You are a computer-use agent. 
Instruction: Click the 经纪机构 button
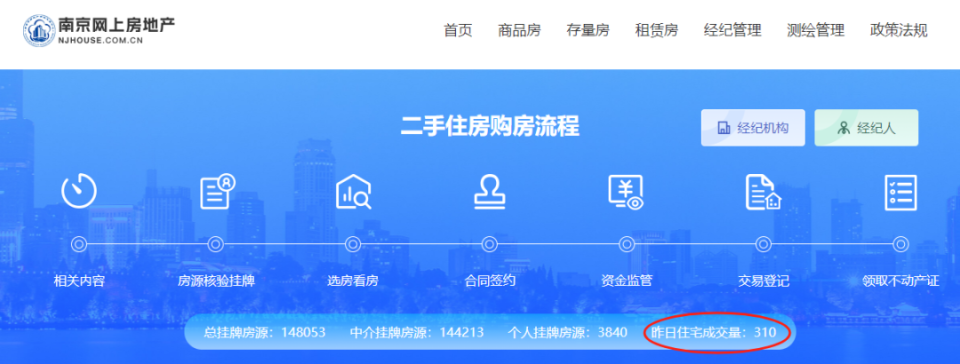752,128
